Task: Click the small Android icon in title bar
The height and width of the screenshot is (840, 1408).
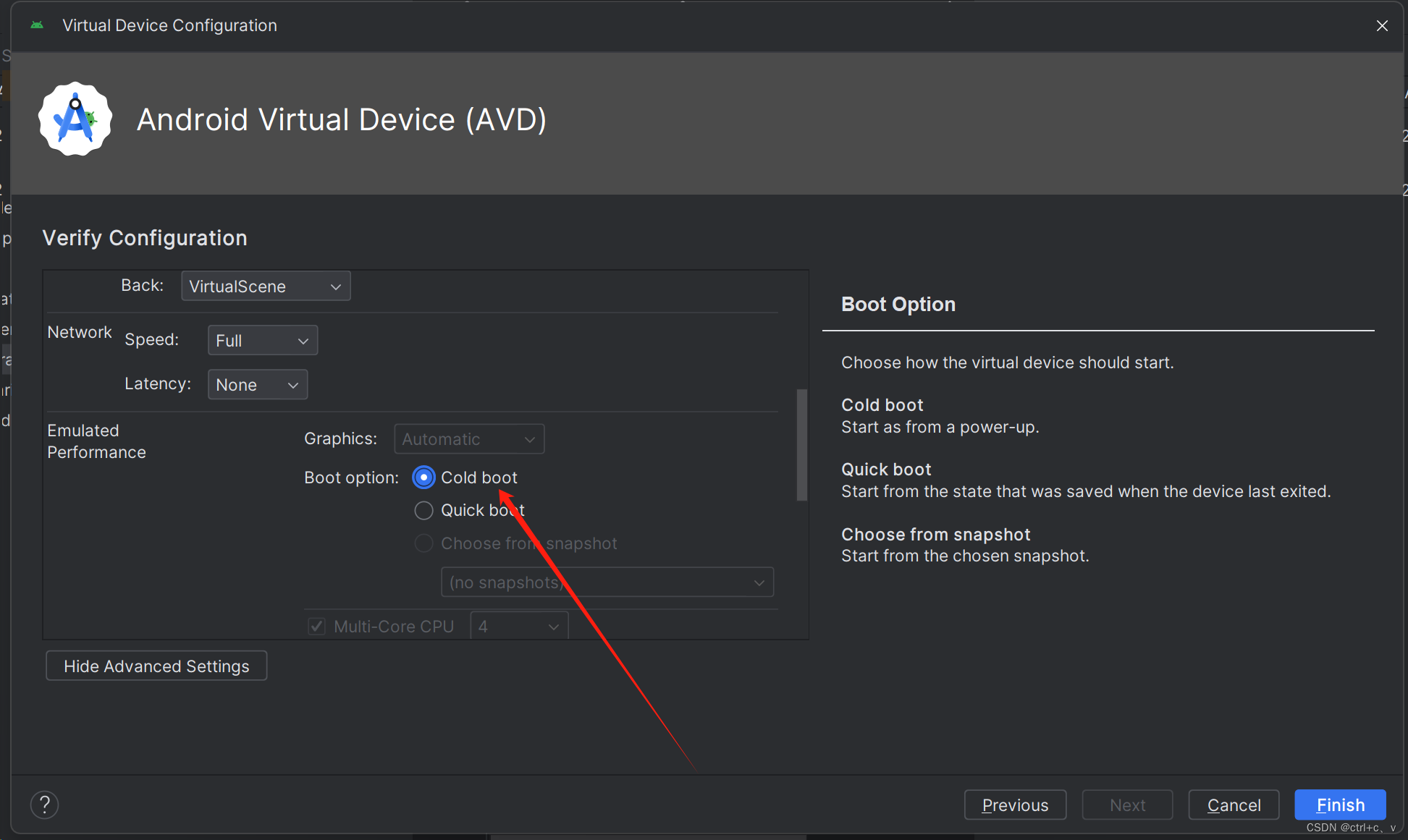Action: click(x=37, y=25)
